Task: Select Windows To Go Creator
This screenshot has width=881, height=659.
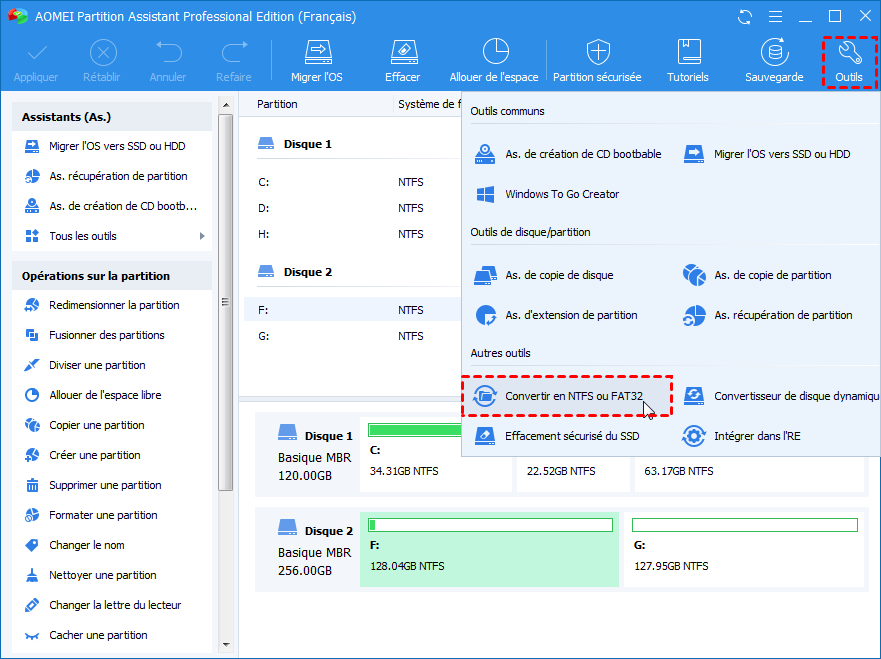Action: tap(547, 194)
